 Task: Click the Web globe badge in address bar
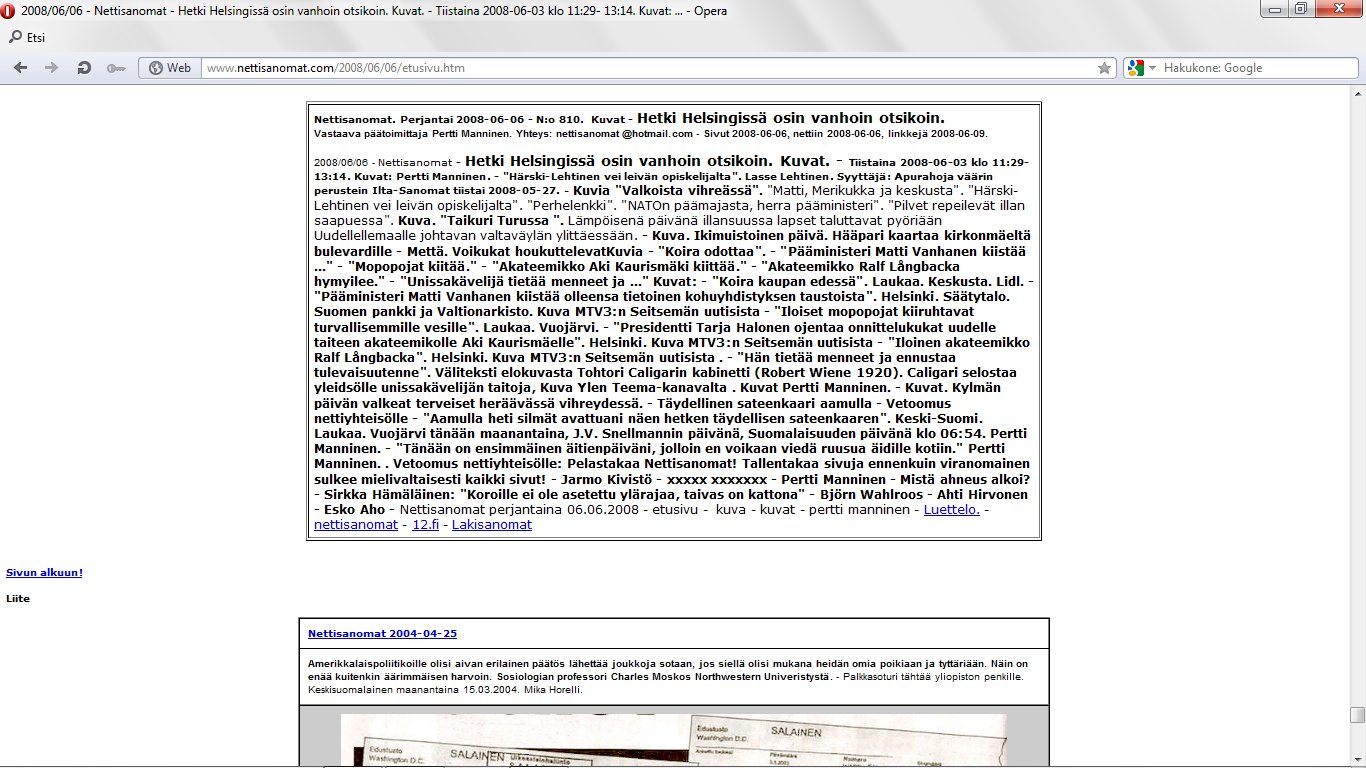point(169,68)
